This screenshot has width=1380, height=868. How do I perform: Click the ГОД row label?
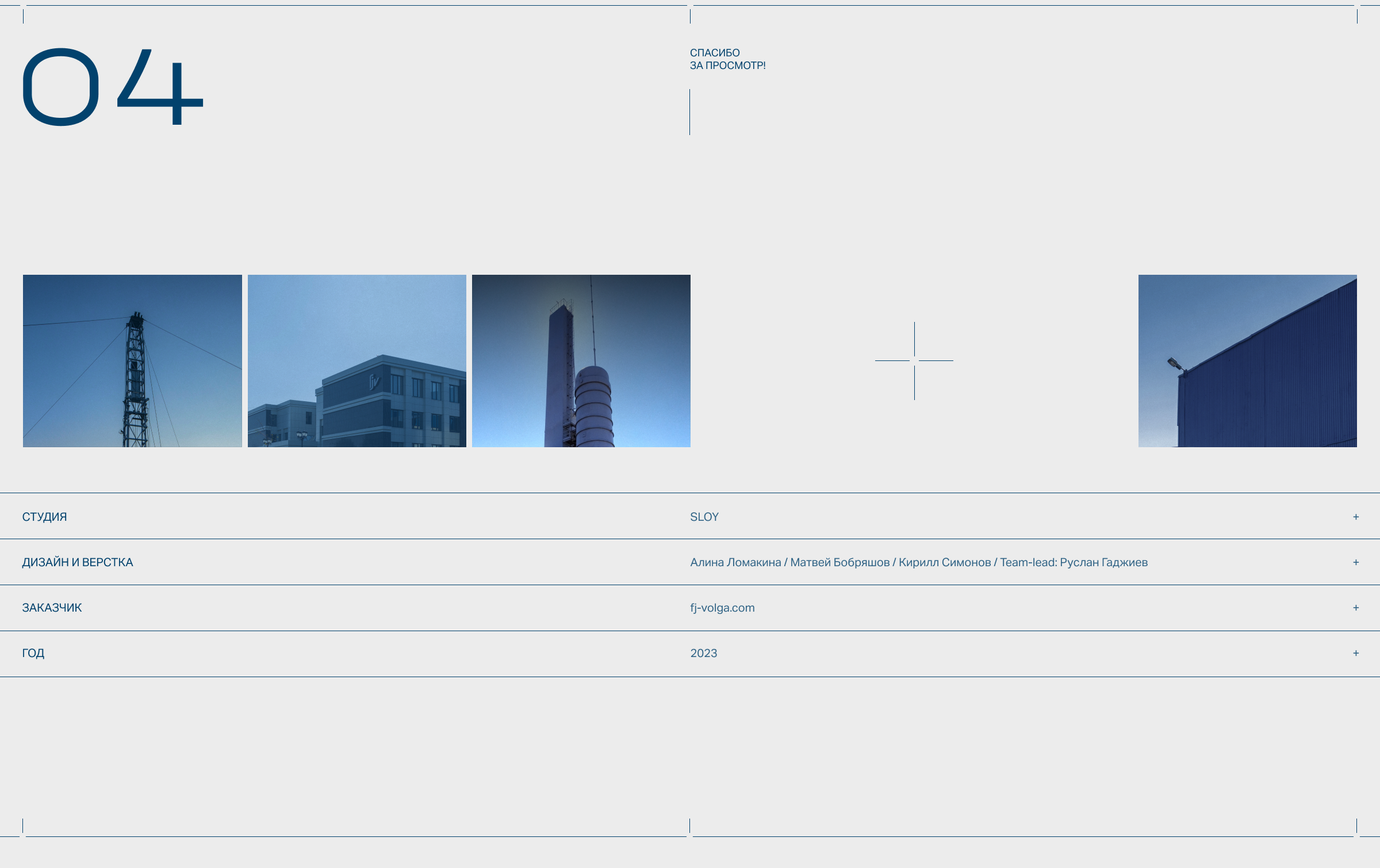point(33,653)
